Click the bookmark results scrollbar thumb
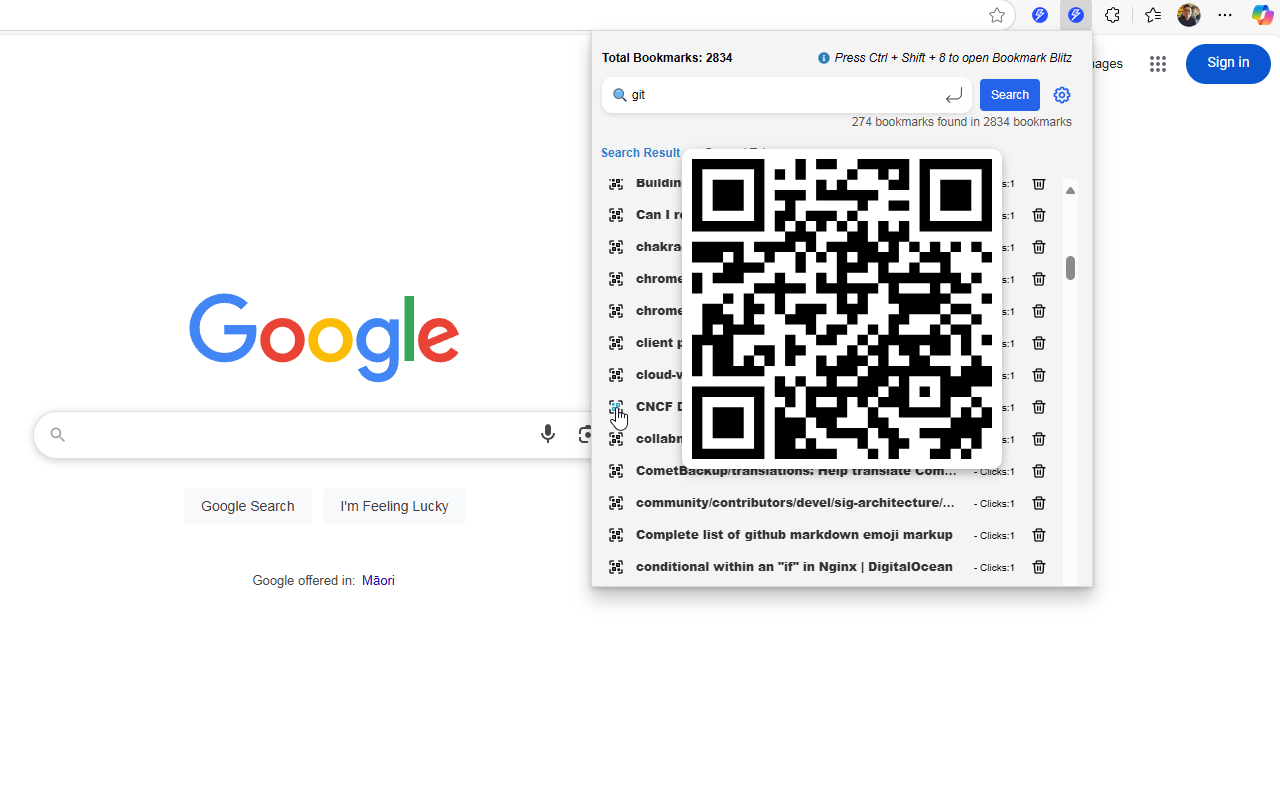The width and height of the screenshot is (1280, 800). tap(1070, 268)
